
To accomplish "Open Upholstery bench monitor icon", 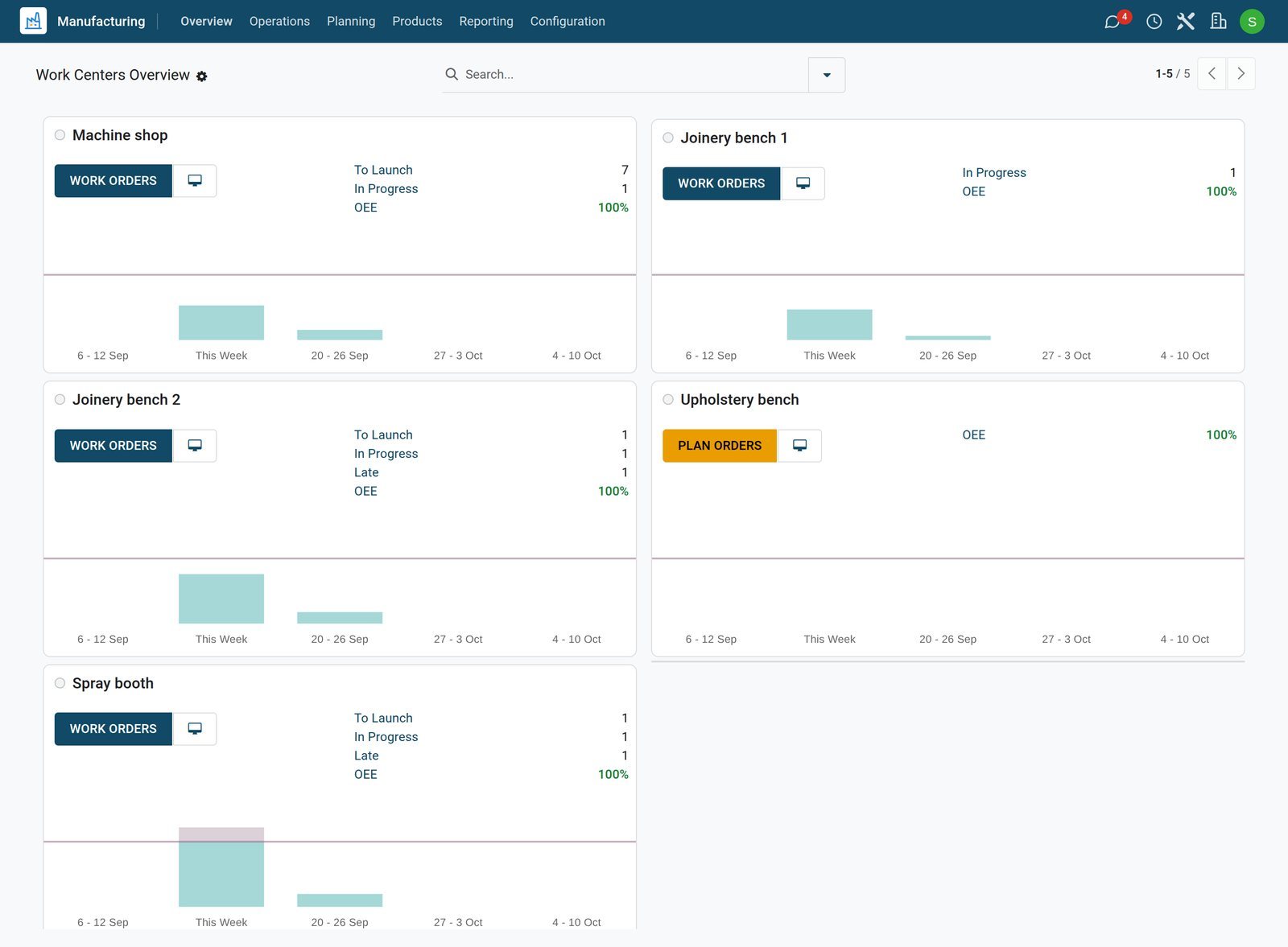I will tap(799, 446).
